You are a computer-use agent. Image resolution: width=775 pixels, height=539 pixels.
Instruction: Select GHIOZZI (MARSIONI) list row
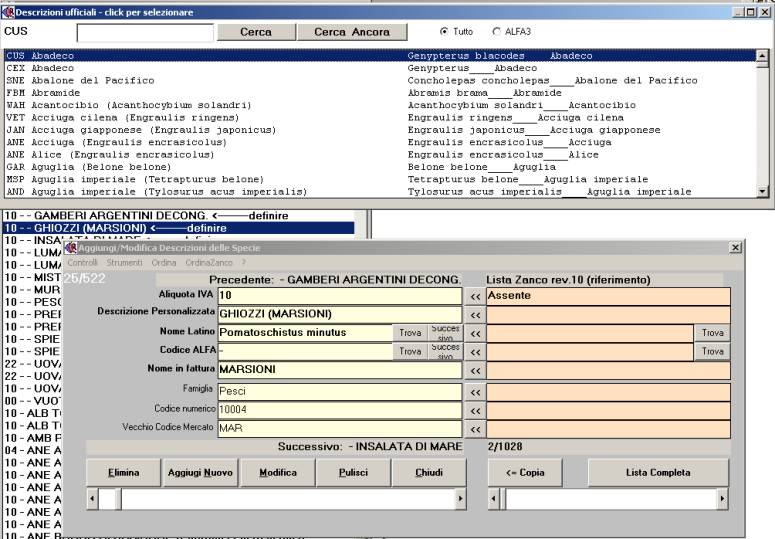(x=178, y=228)
